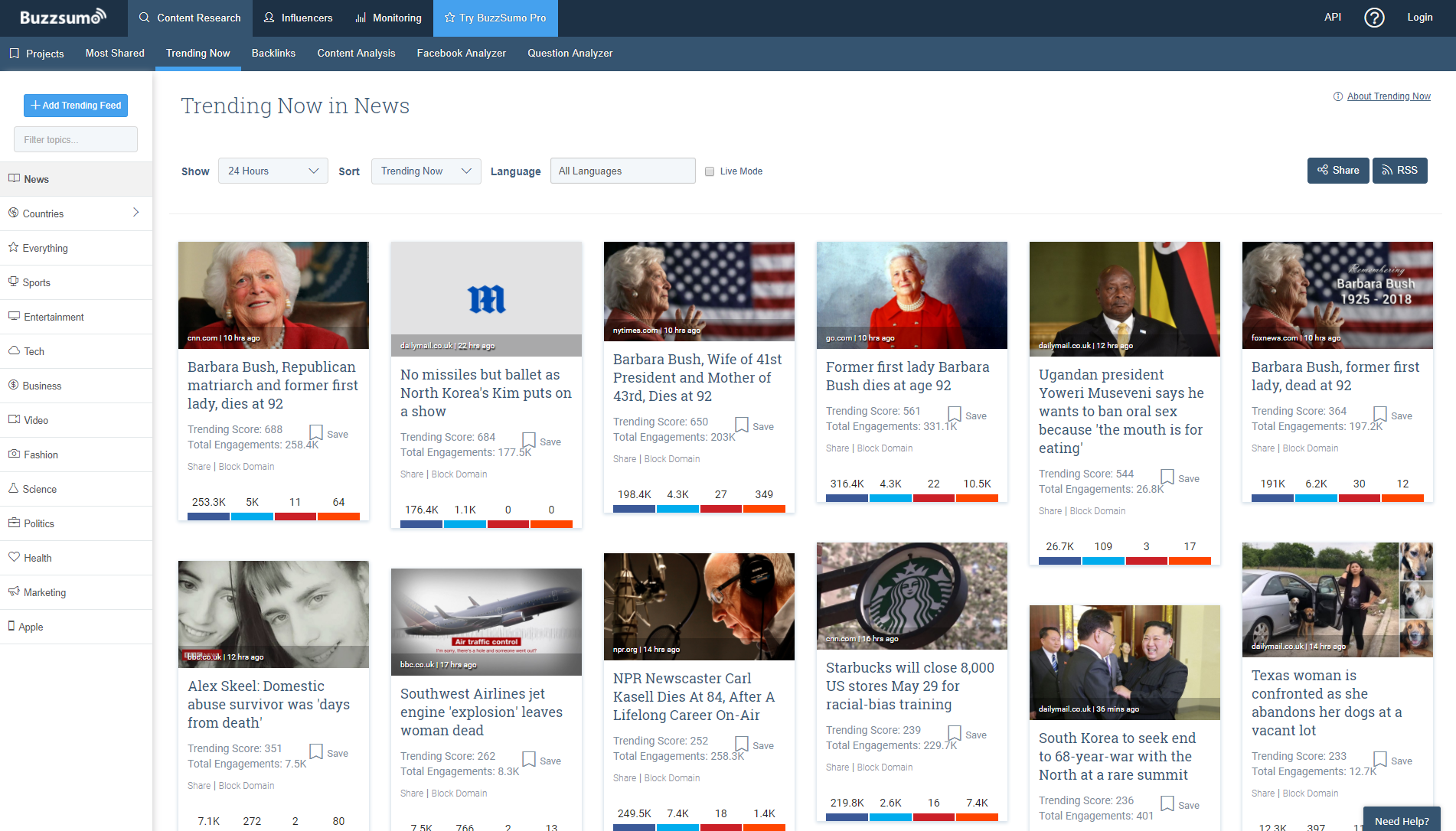Click the RSS button
1456x831 pixels.
[x=1399, y=171]
